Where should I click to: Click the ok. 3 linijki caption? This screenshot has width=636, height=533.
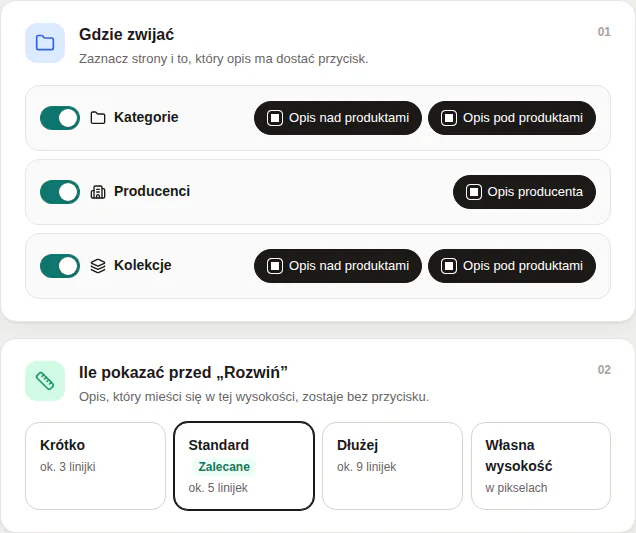[68, 467]
